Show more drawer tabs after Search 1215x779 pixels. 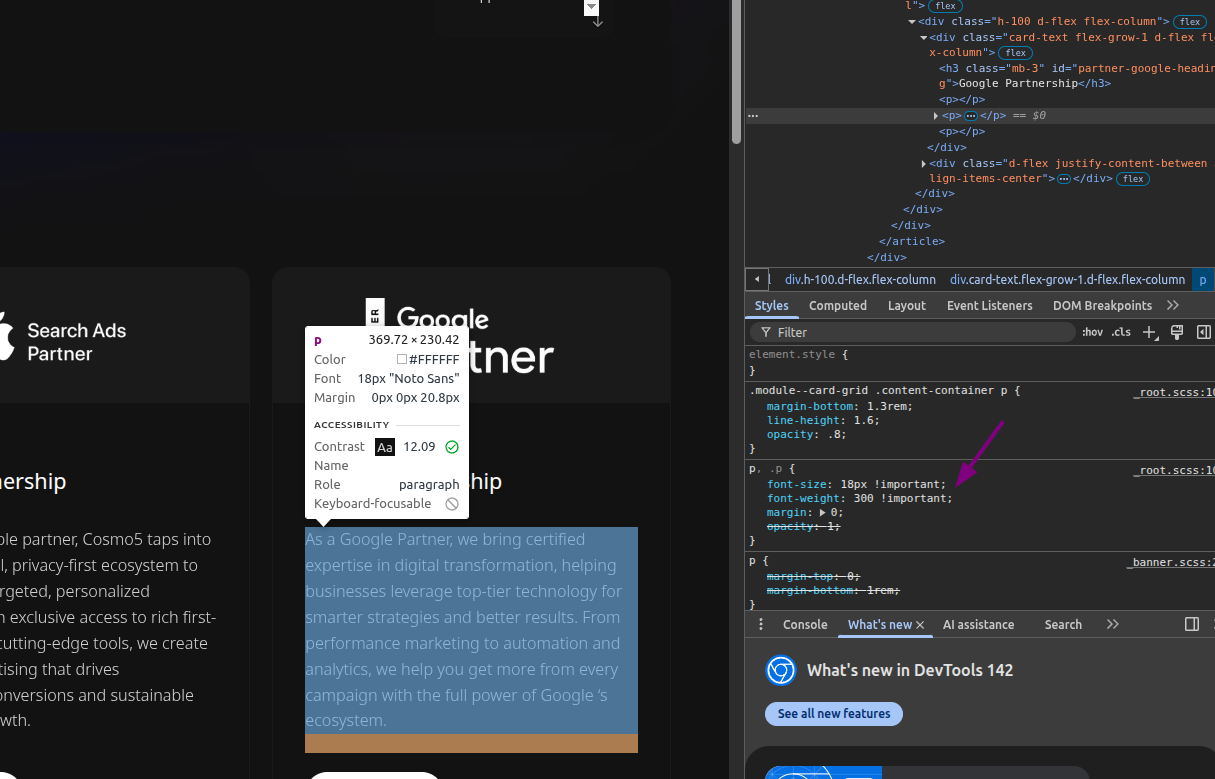(x=1113, y=624)
